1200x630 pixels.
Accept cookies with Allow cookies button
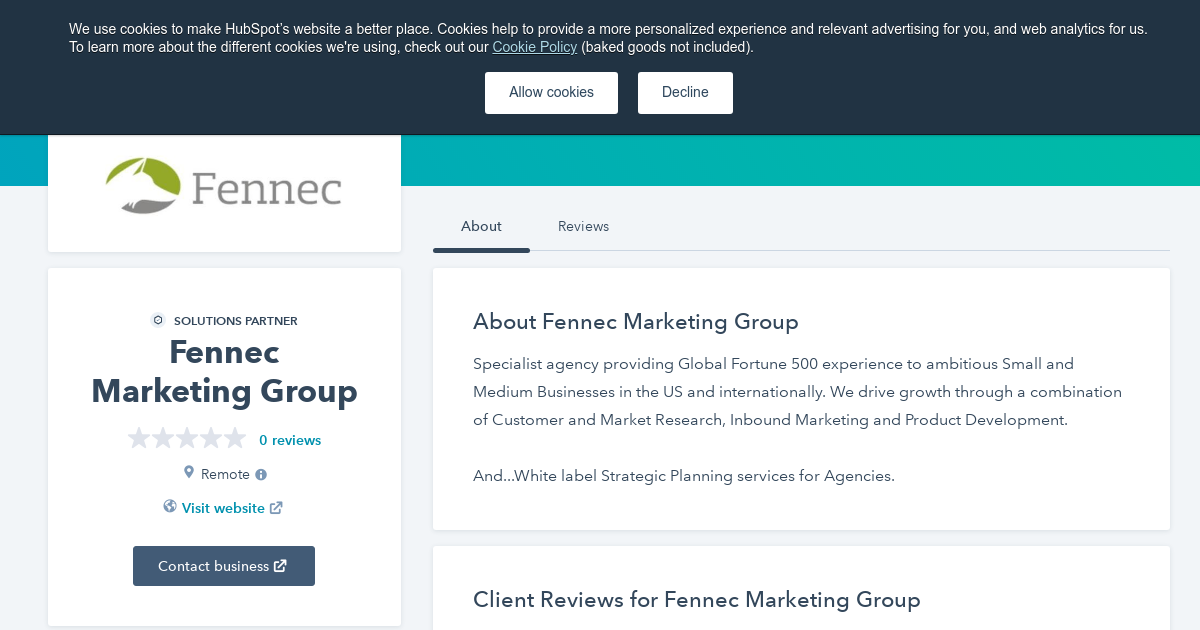(x=551, y=93)
